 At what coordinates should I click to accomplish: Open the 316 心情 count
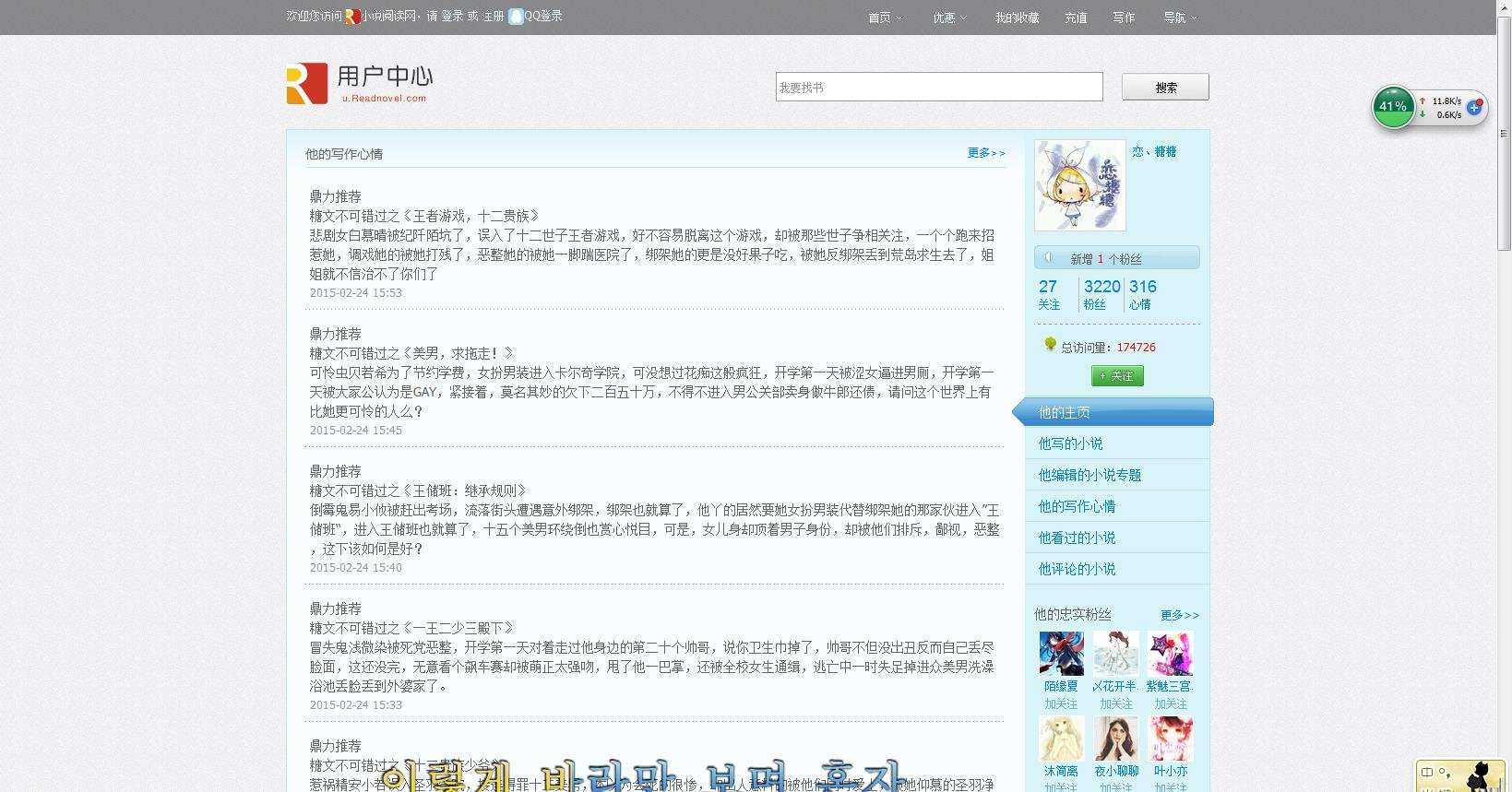coord(1142,294)
